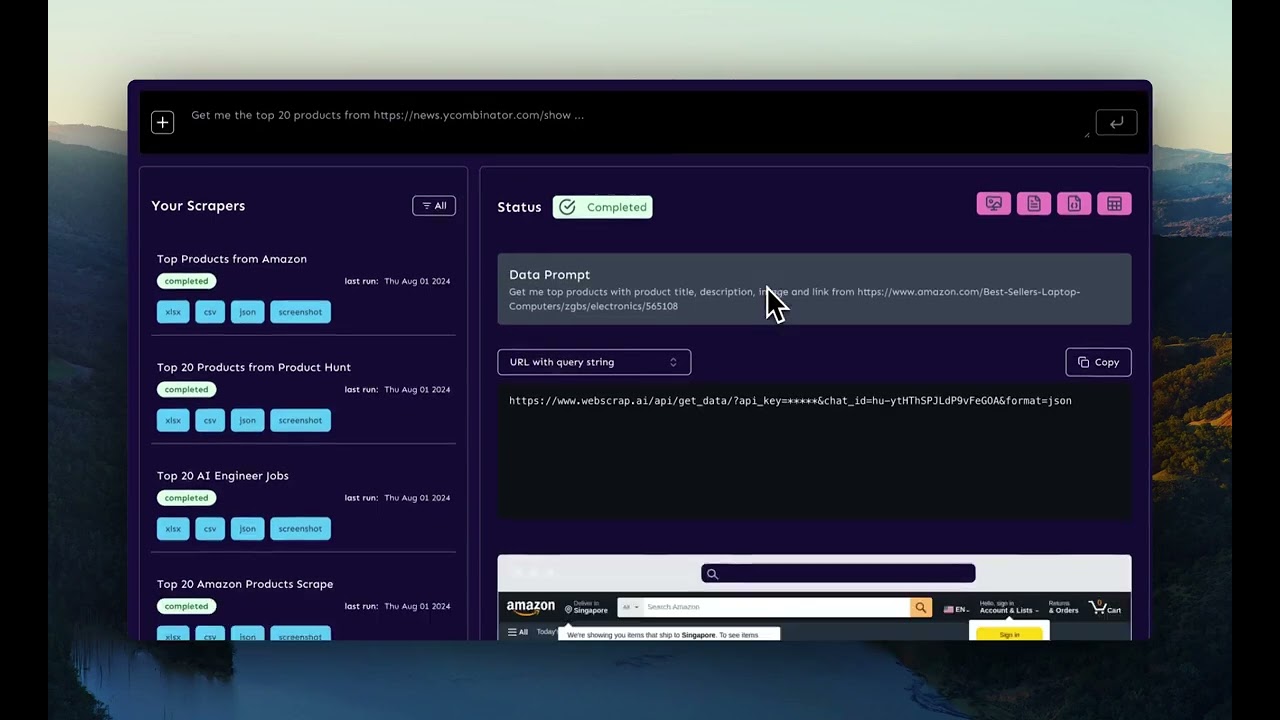The width and height of the screenshot is (1280, 720).
Task: Download csv for Top Products from Amazon
Action: [210, 312]
